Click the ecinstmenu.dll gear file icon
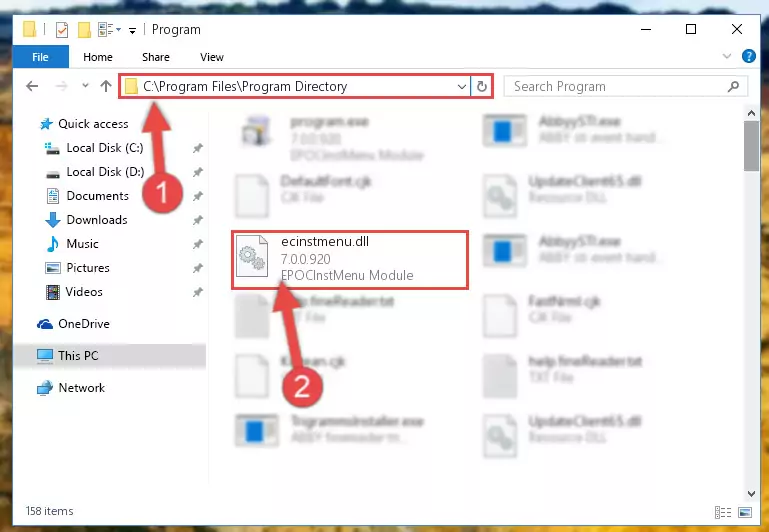 [x=252, y=256]
